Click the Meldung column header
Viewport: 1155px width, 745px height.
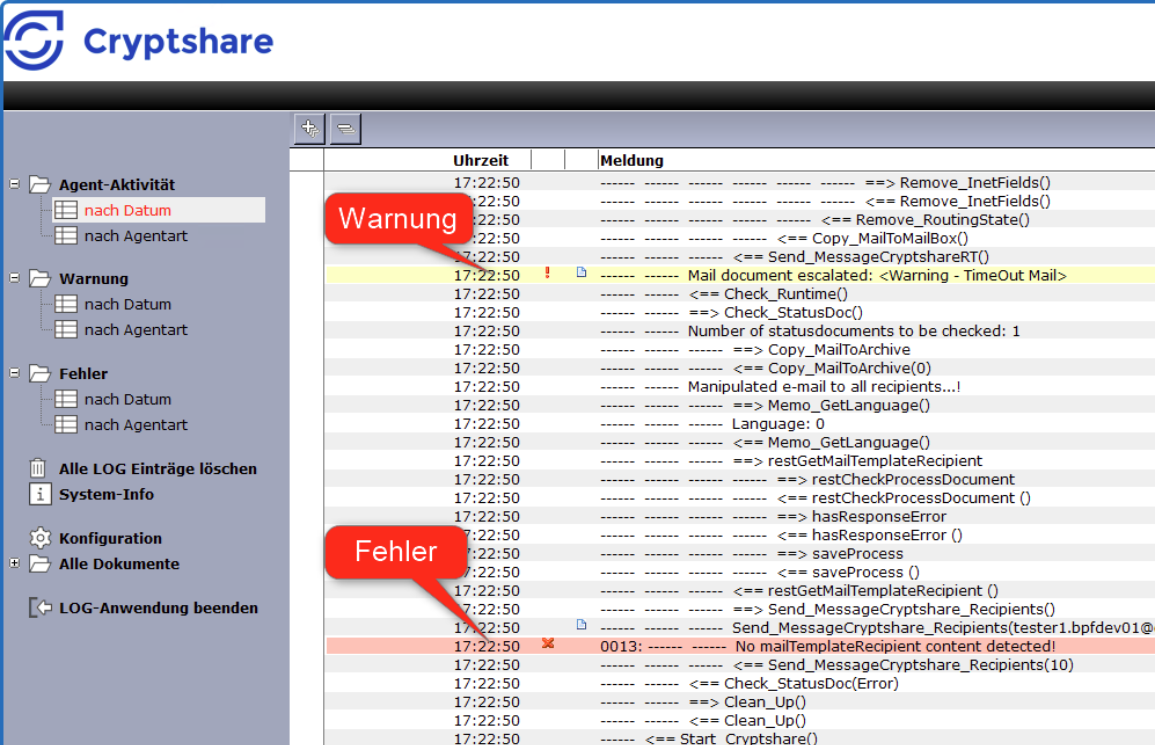[x=631, y=161]
